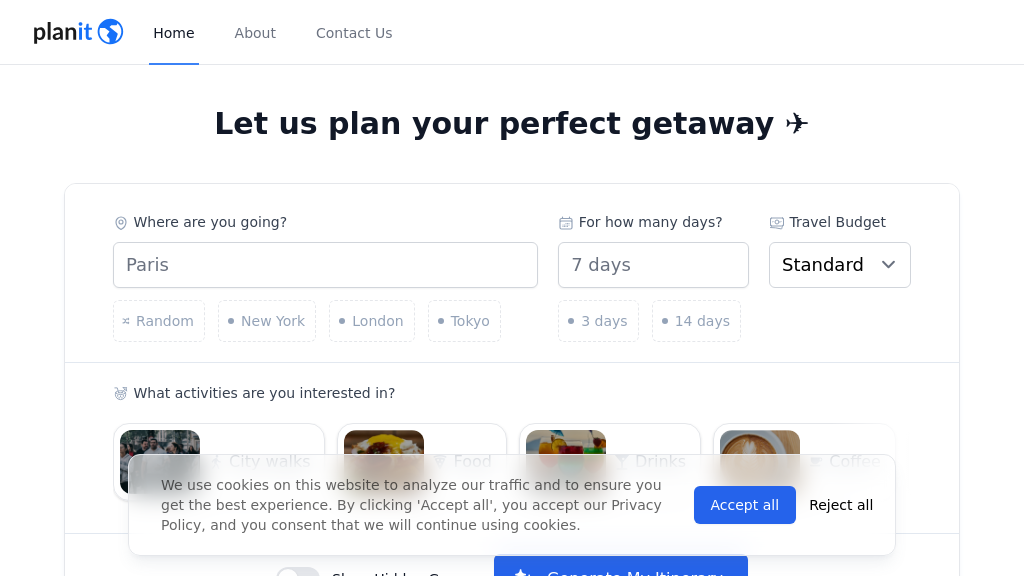This screenshot has height=576, width=1024.
Task: Pick the 14 days duration chip
Action: 696,321
